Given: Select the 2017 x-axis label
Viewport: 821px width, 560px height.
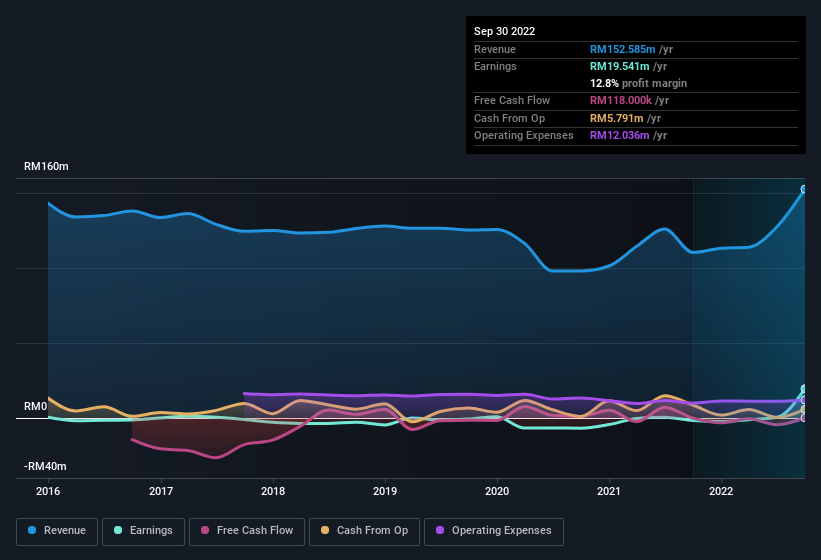Looking at the screenshot, I should coord(161,491).
